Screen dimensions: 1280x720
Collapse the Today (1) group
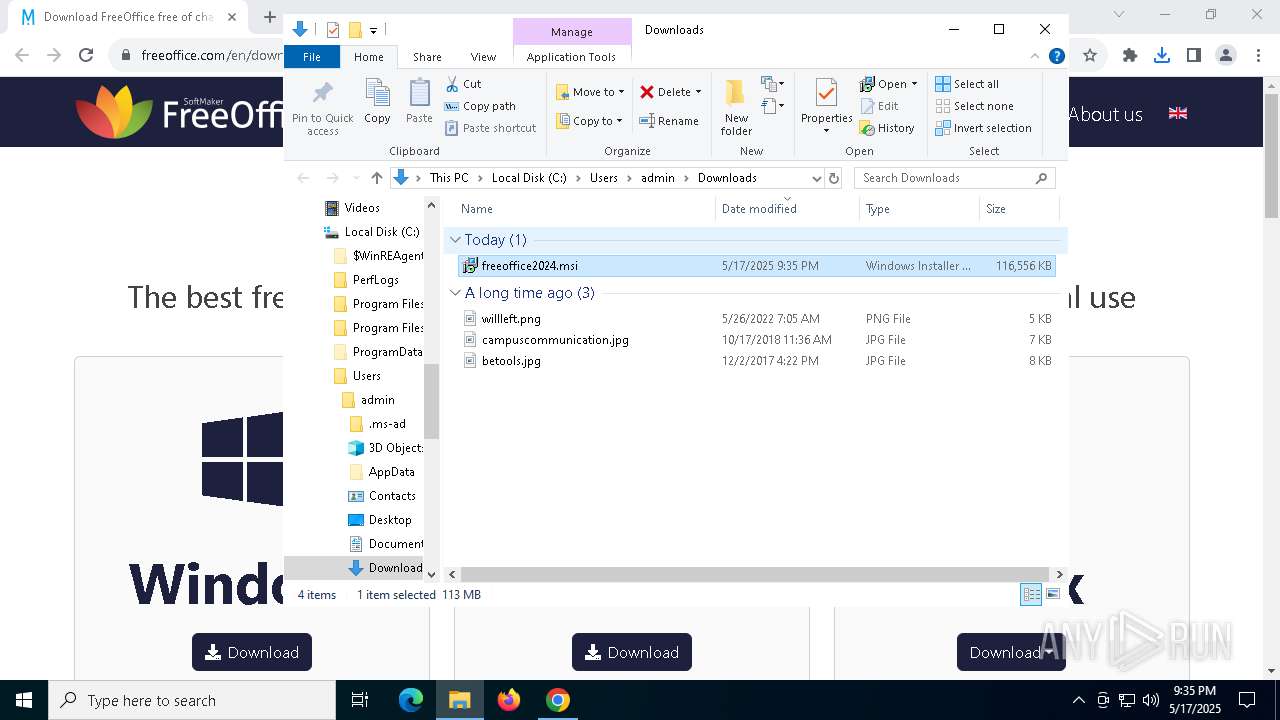point(455,240)
